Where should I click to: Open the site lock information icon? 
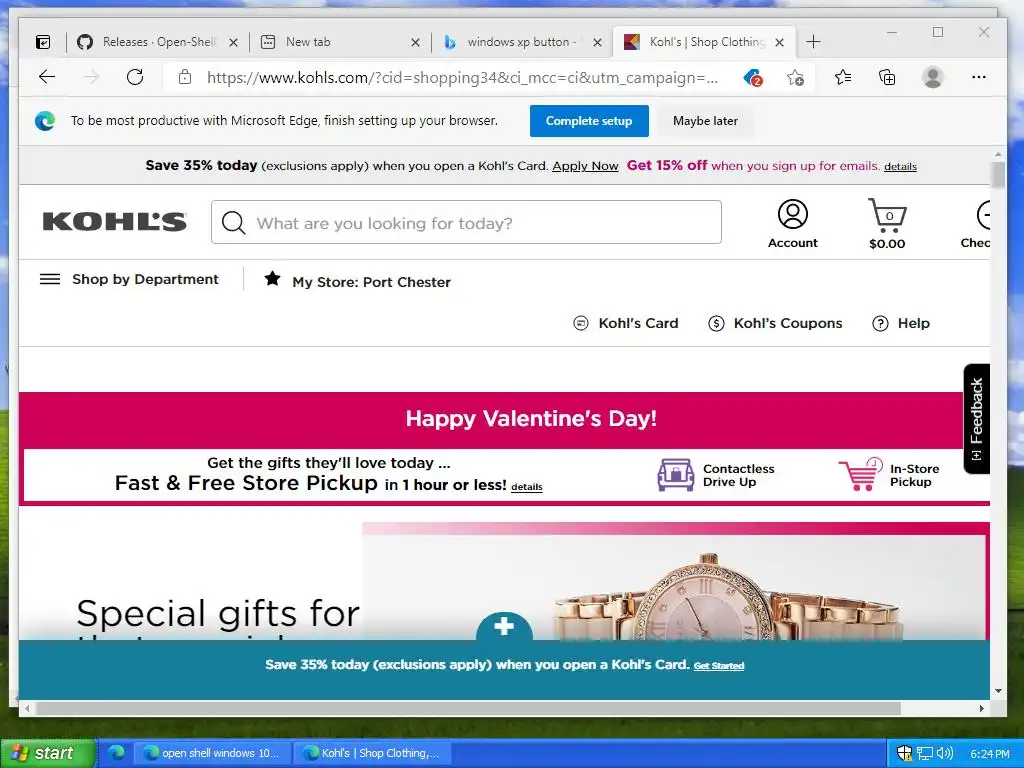185,77
